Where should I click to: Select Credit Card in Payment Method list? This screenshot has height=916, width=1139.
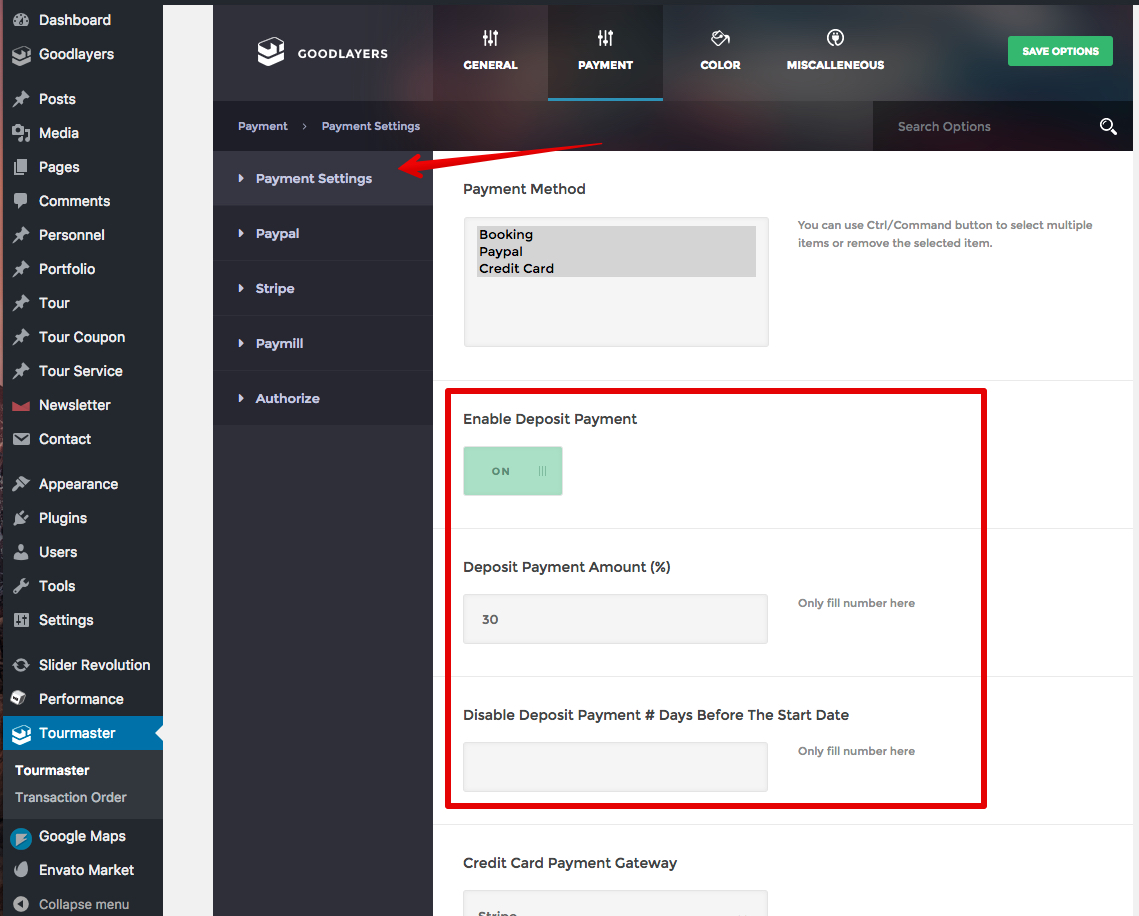pos(516,268)
